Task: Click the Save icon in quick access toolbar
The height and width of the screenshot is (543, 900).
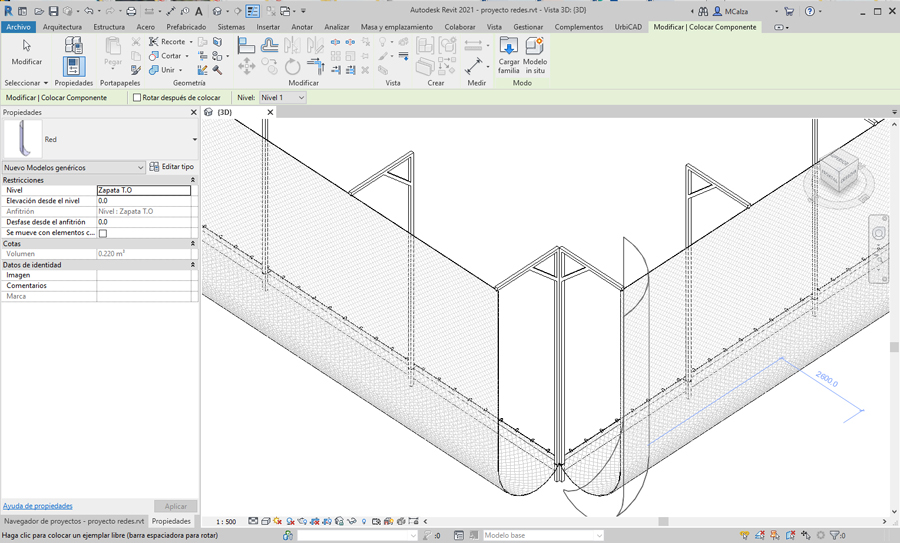Action: (53, 11)
